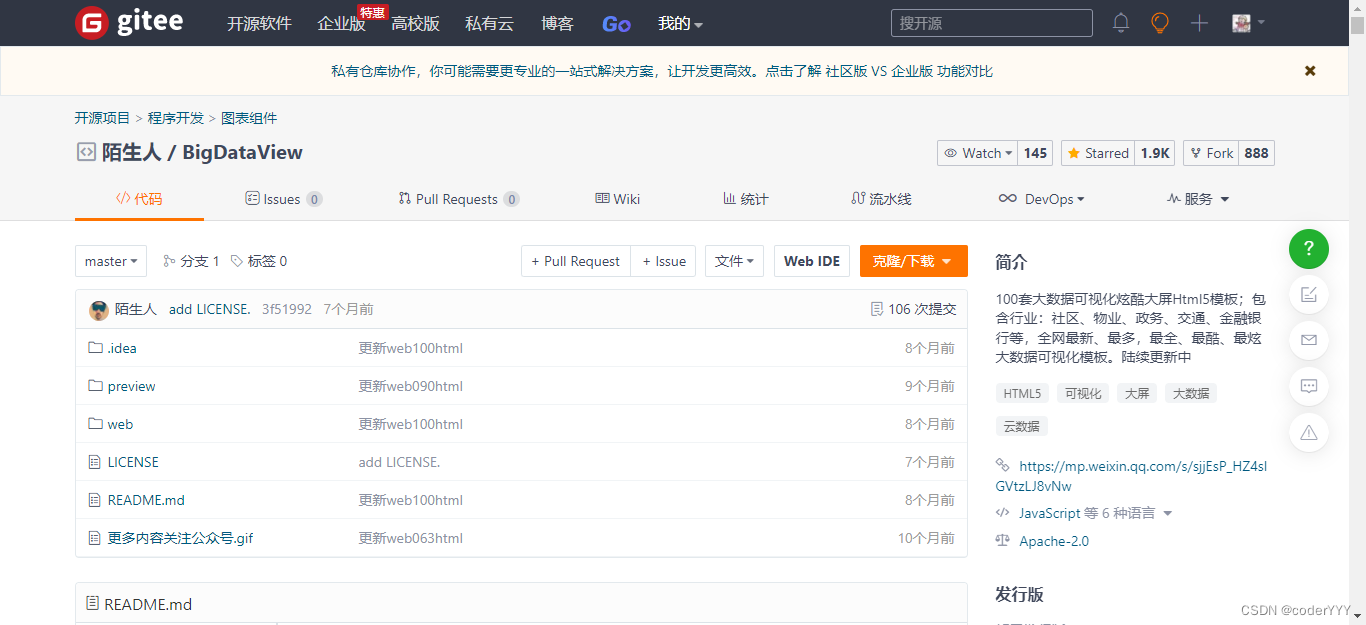Image resolution: width=1366 pixels, height=625 pixels.
Task: Open the Pull Requests tab
Action: (x=458, y=199)
